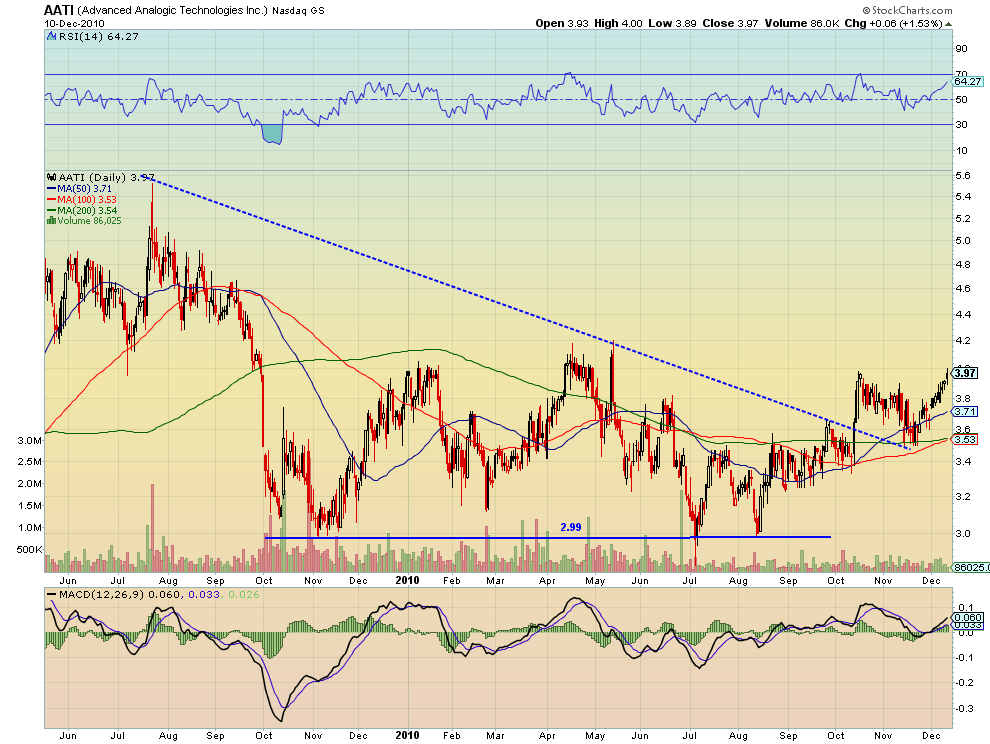Click the 2.99 support line annotation
The image size is (990, 744).
(571, 527)
